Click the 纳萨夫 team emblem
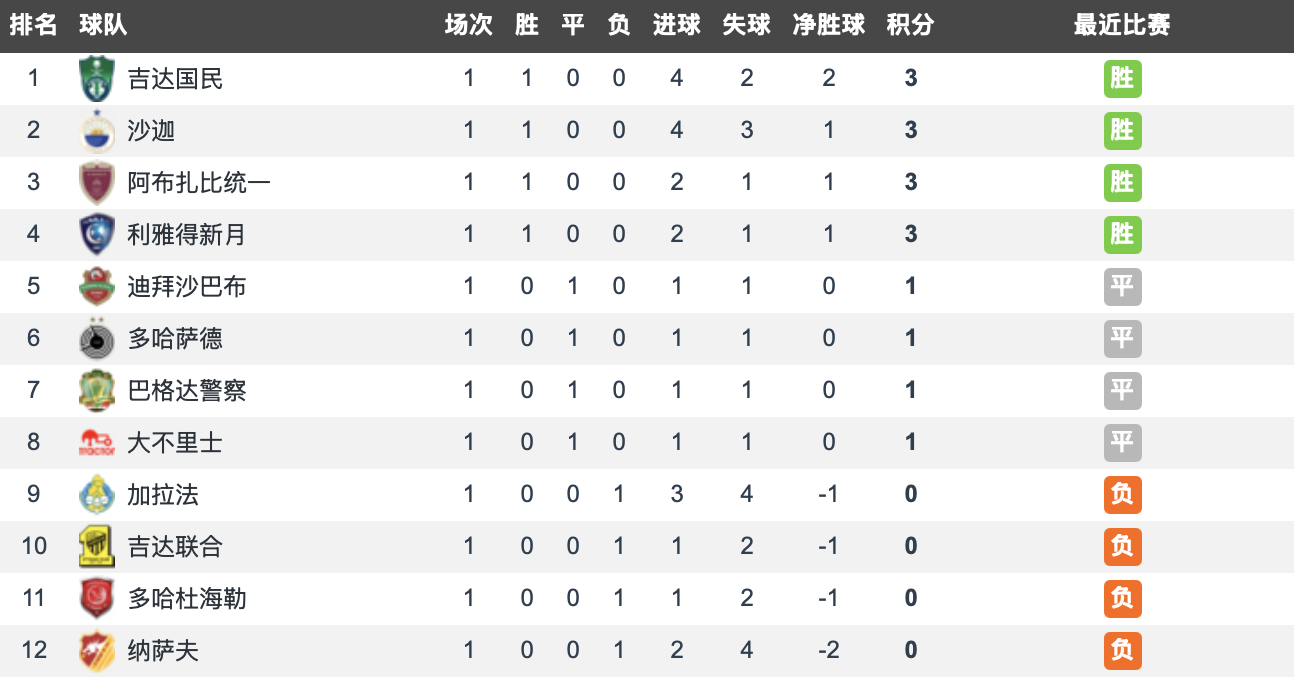 [97, 651]
